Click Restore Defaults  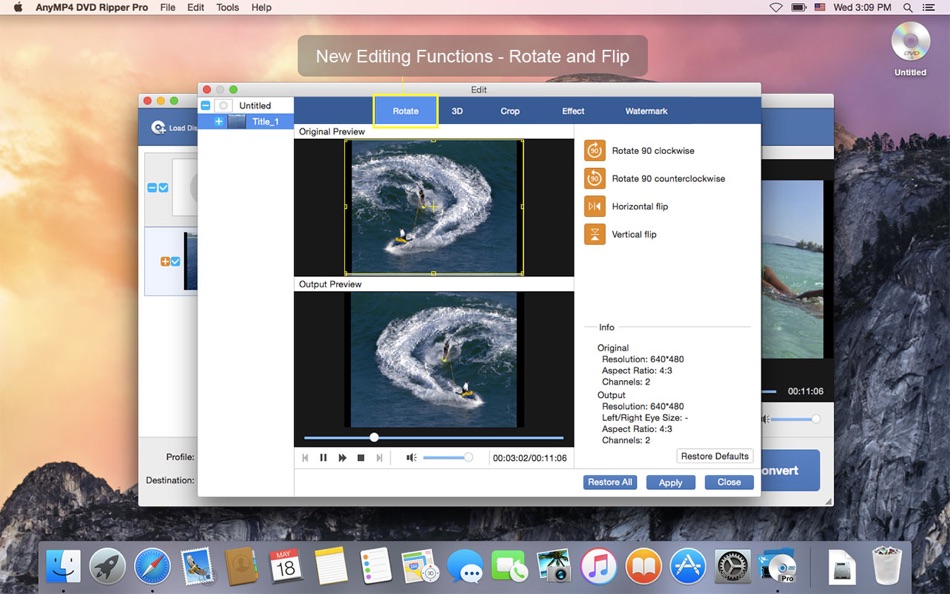(x=714, y=456)
